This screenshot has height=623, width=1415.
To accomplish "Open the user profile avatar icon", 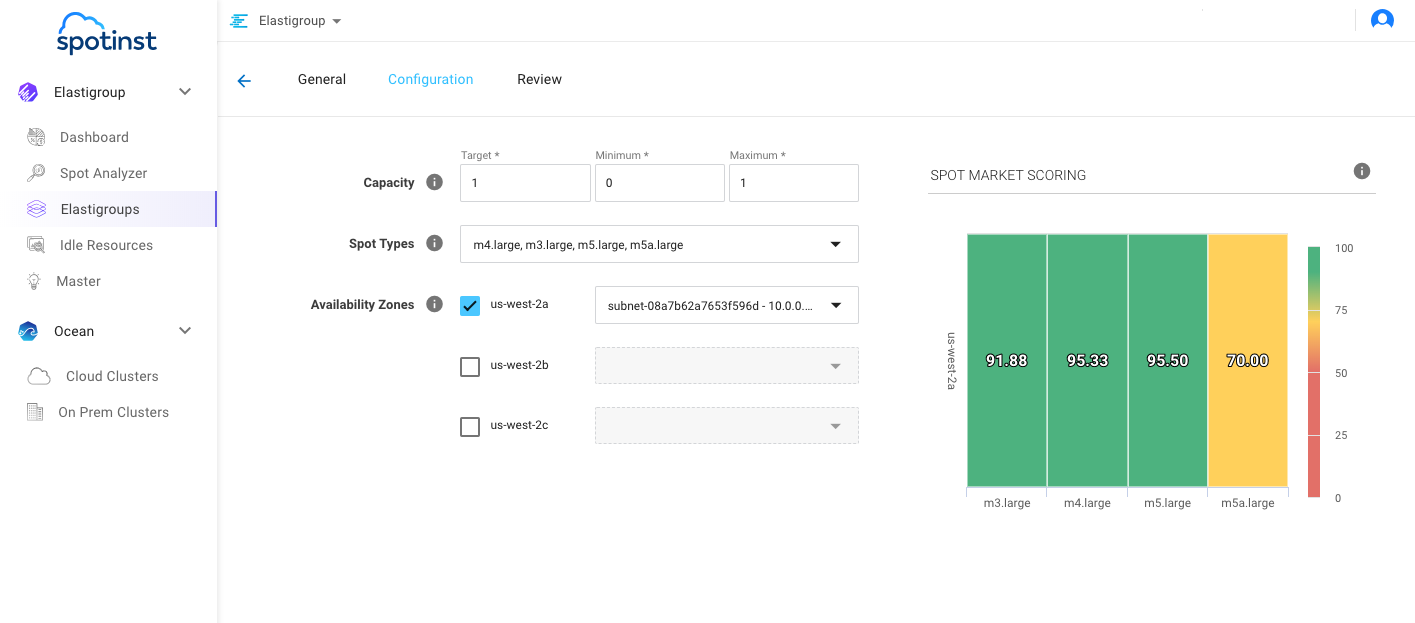I will pos(1382,20).
